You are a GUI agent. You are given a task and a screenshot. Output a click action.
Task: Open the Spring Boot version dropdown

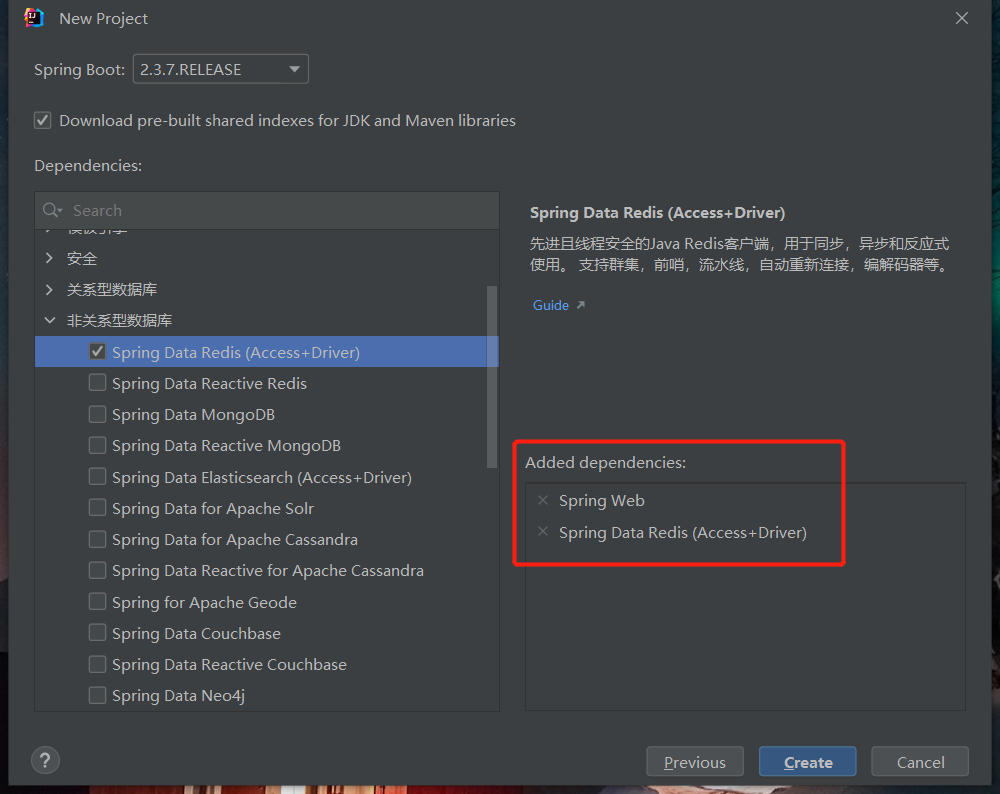(x=294, y=69)
